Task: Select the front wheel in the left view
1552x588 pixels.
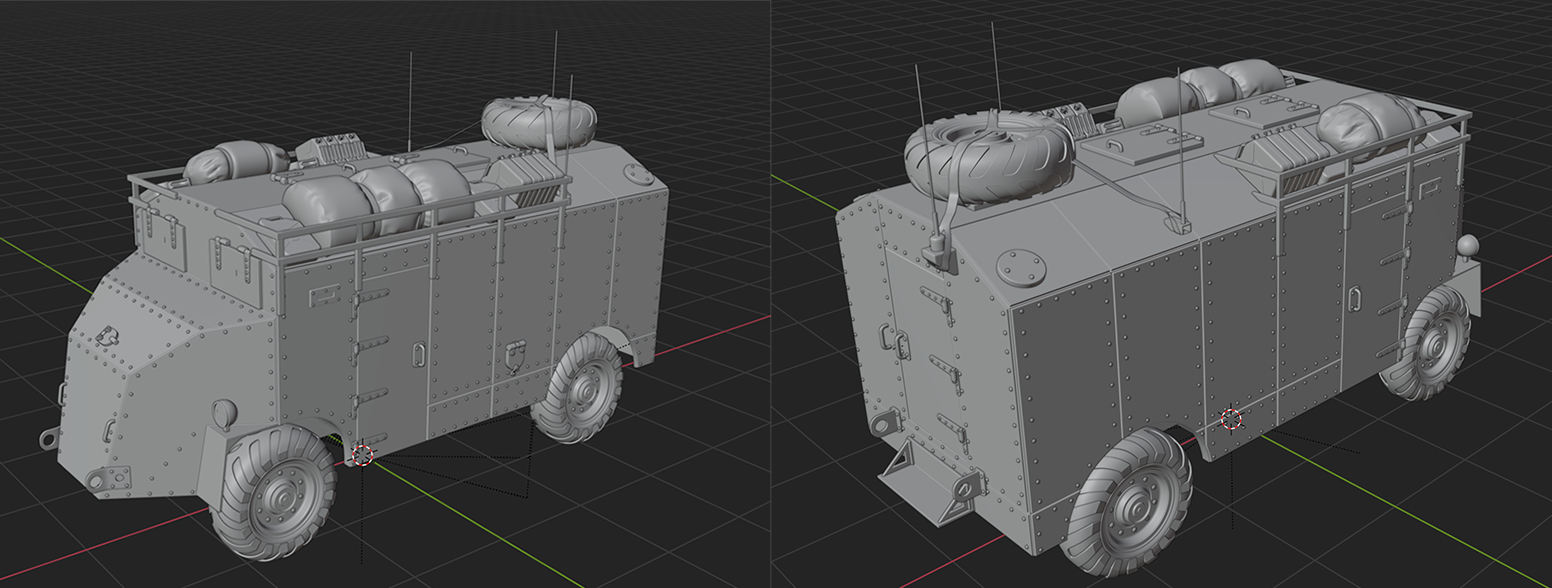Action: pos(274,492)
